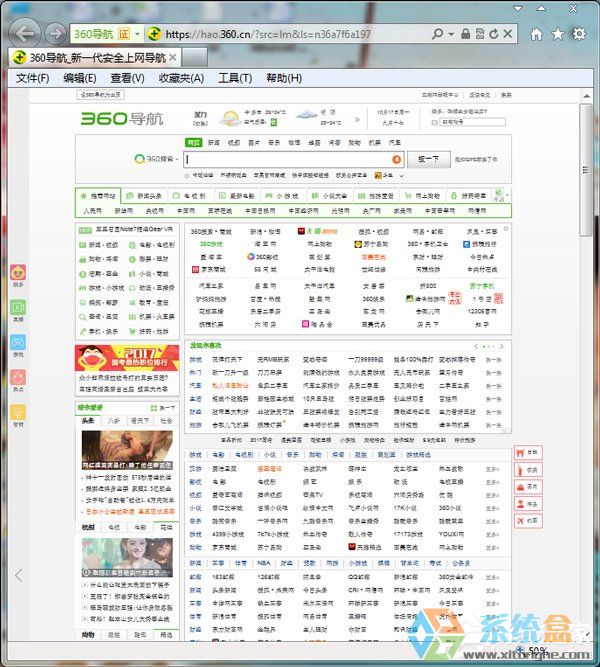Open the 12306官网 link
The width and height of the screenshot is (600, 667).
[x=482, y=311]
